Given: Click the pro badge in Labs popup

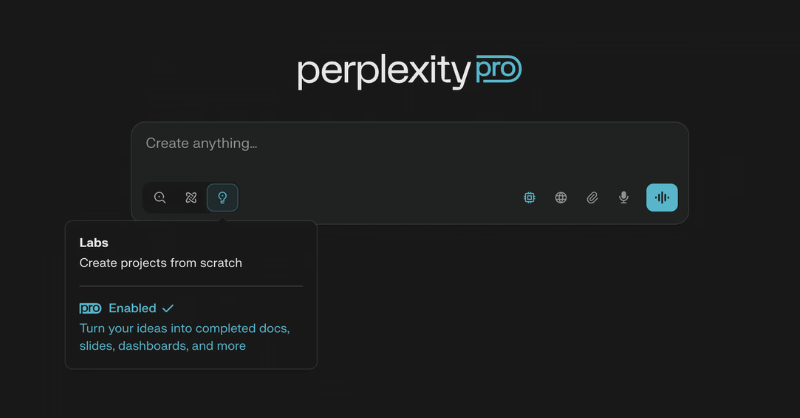Looking at the screenshot, I should (90, 308).
